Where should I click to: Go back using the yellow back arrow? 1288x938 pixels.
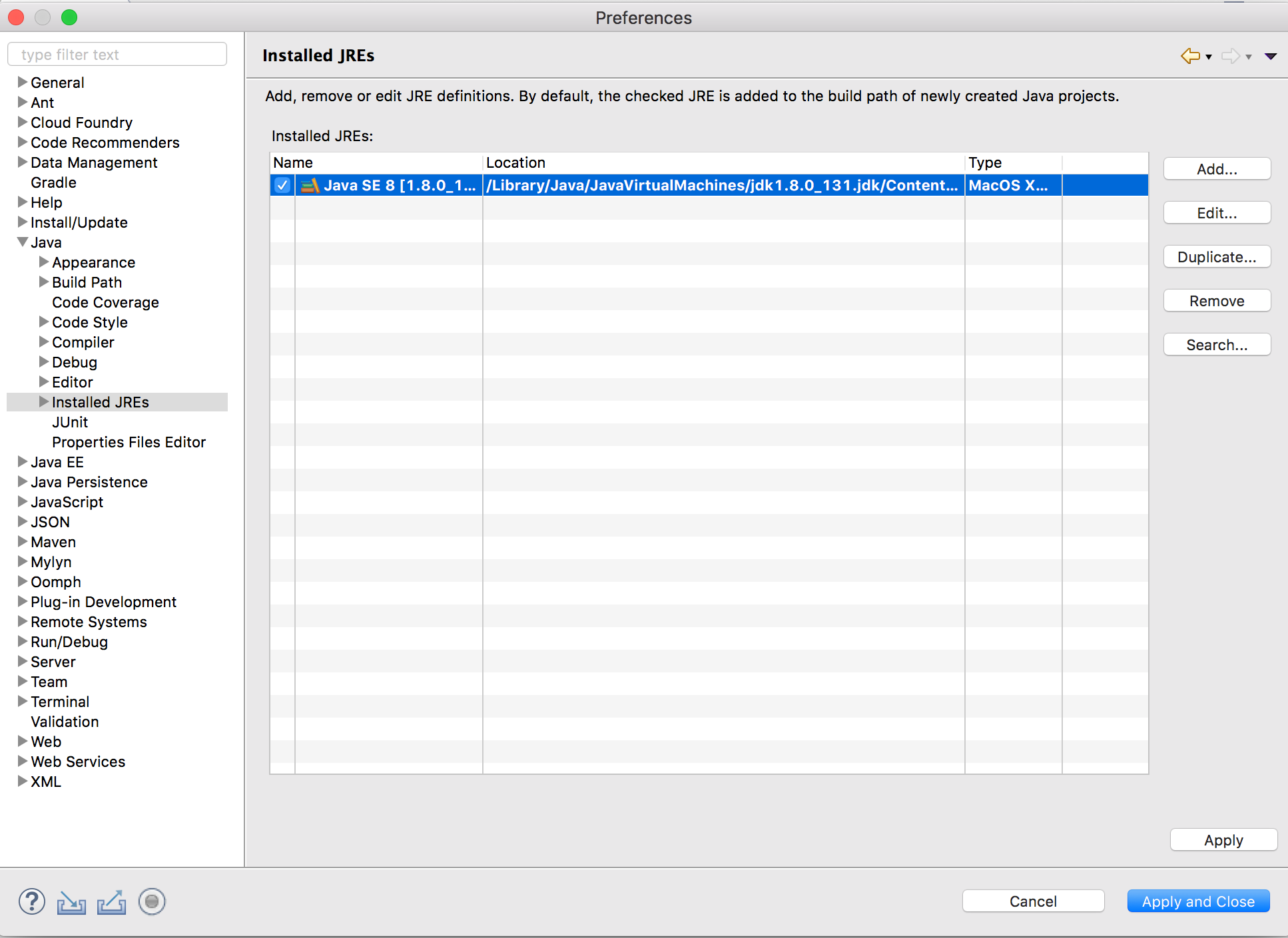(x=1190, y=56)
